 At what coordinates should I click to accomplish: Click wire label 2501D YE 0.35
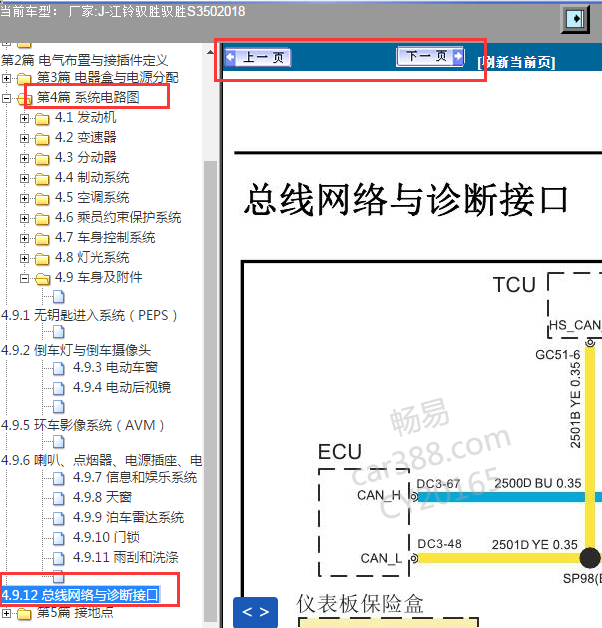(x=535, y=545)
